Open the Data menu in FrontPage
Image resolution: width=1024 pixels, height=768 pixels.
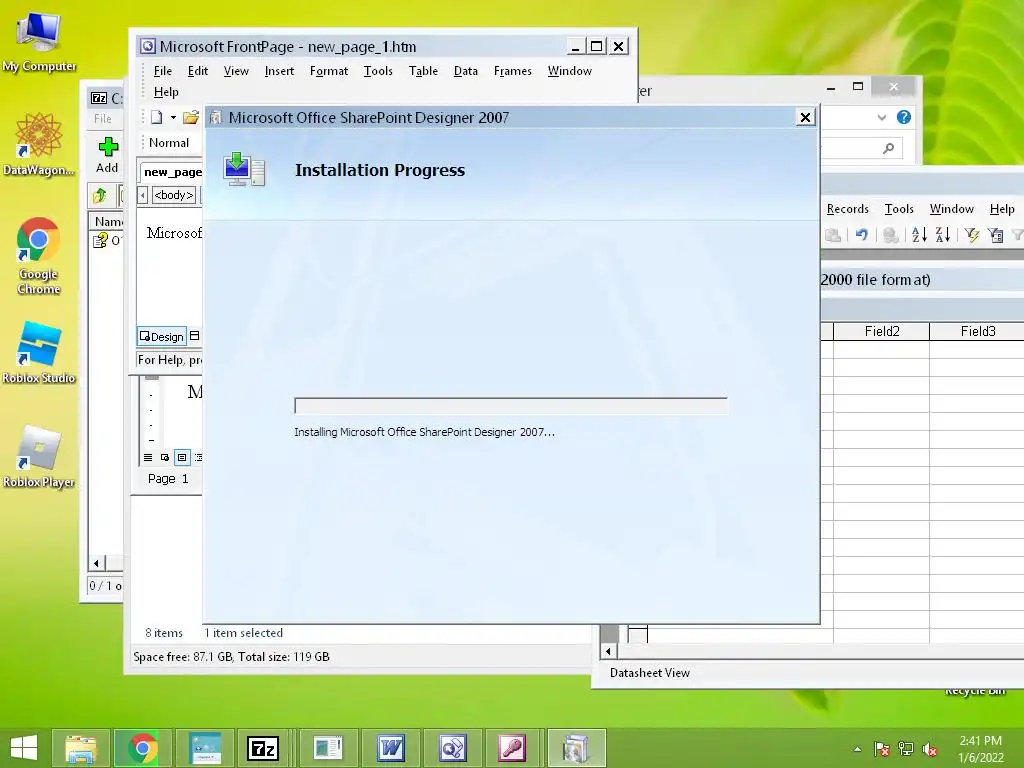click(x=466, y=71)
